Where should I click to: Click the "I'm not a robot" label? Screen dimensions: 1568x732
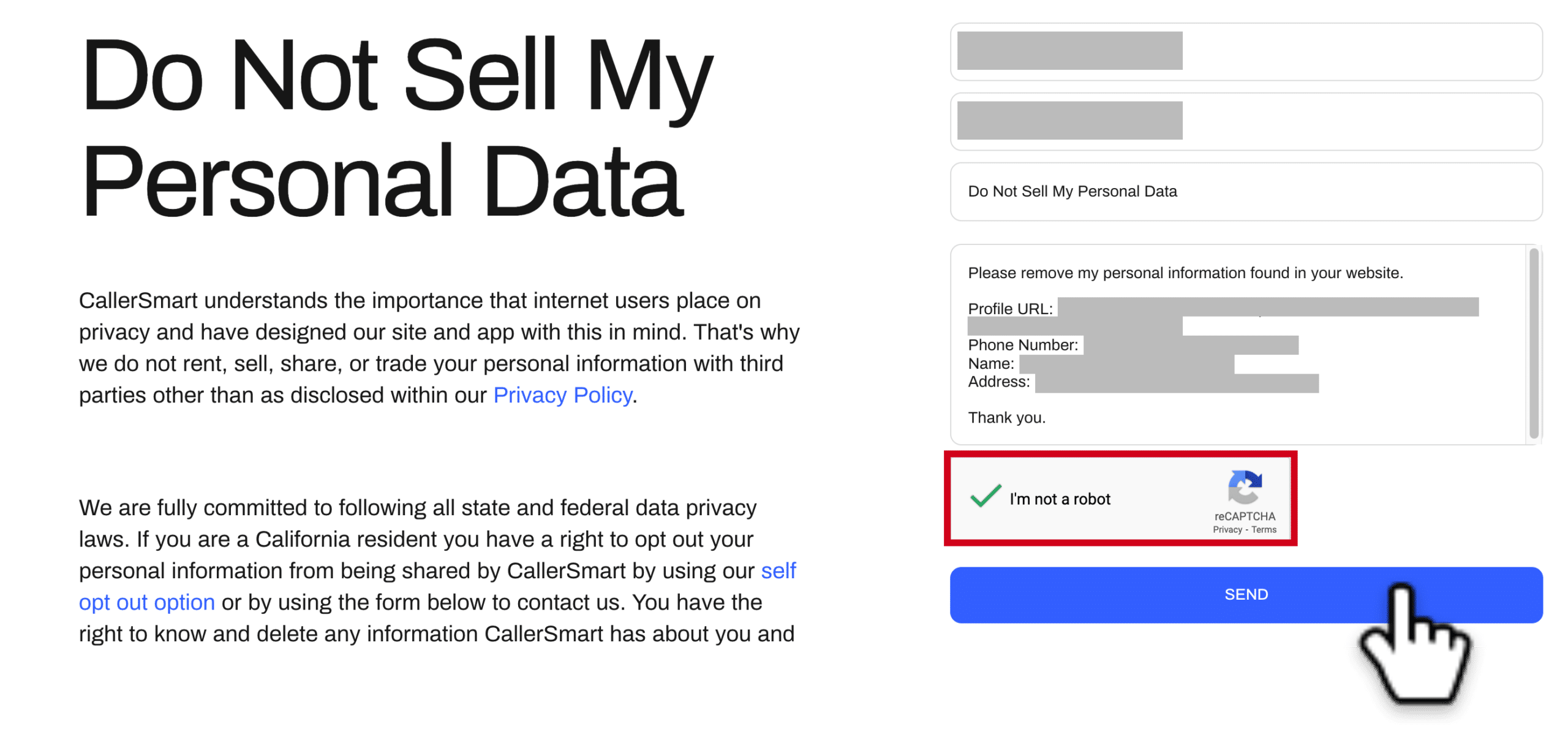click(x=1059, y=499)
